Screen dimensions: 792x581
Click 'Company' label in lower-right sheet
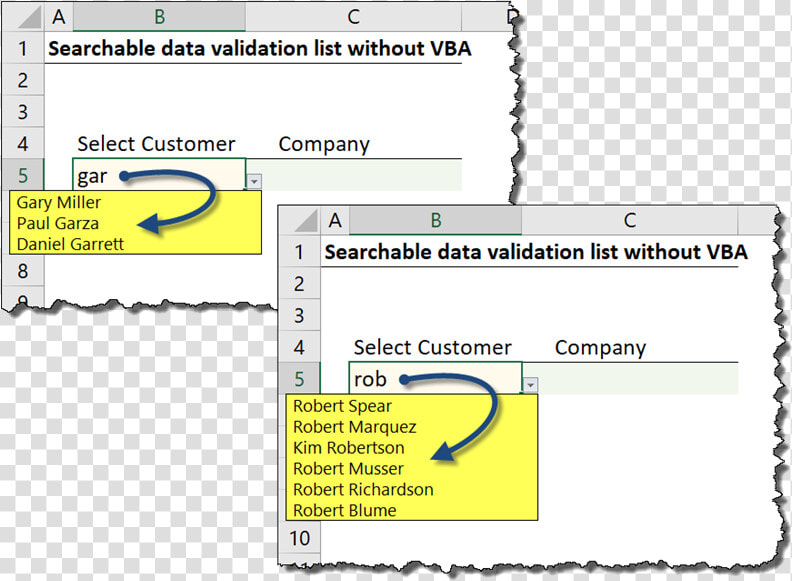pyautogui.click(x=600, y=348)
